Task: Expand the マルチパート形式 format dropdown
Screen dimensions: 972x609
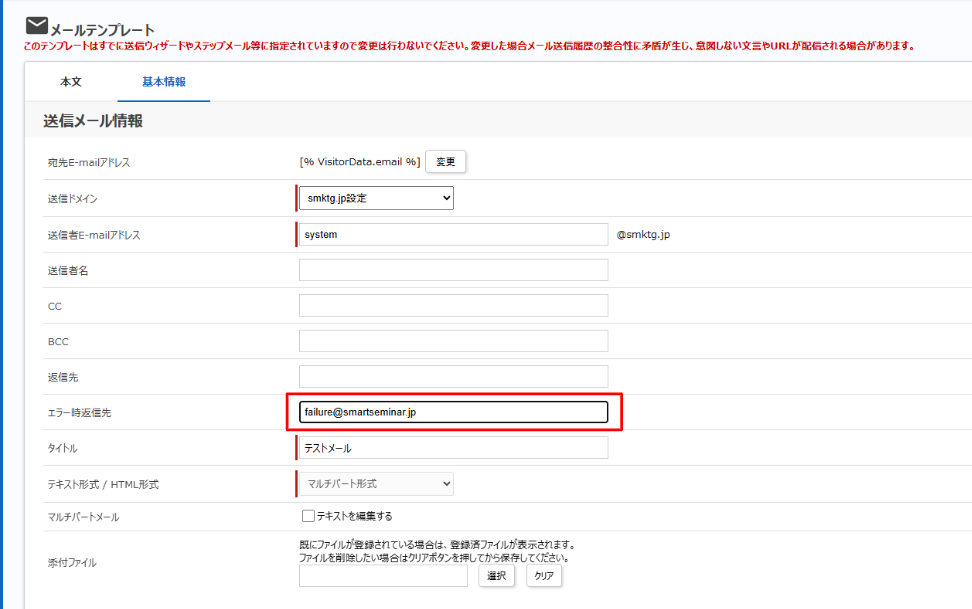Action: click(x=376, y=484)
